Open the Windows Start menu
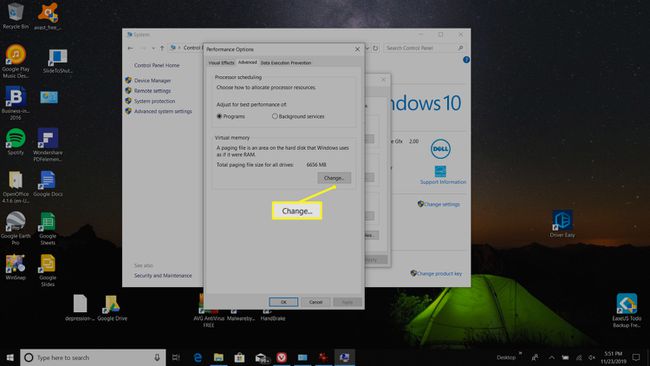The image size is (650, 366). (10, 357)
